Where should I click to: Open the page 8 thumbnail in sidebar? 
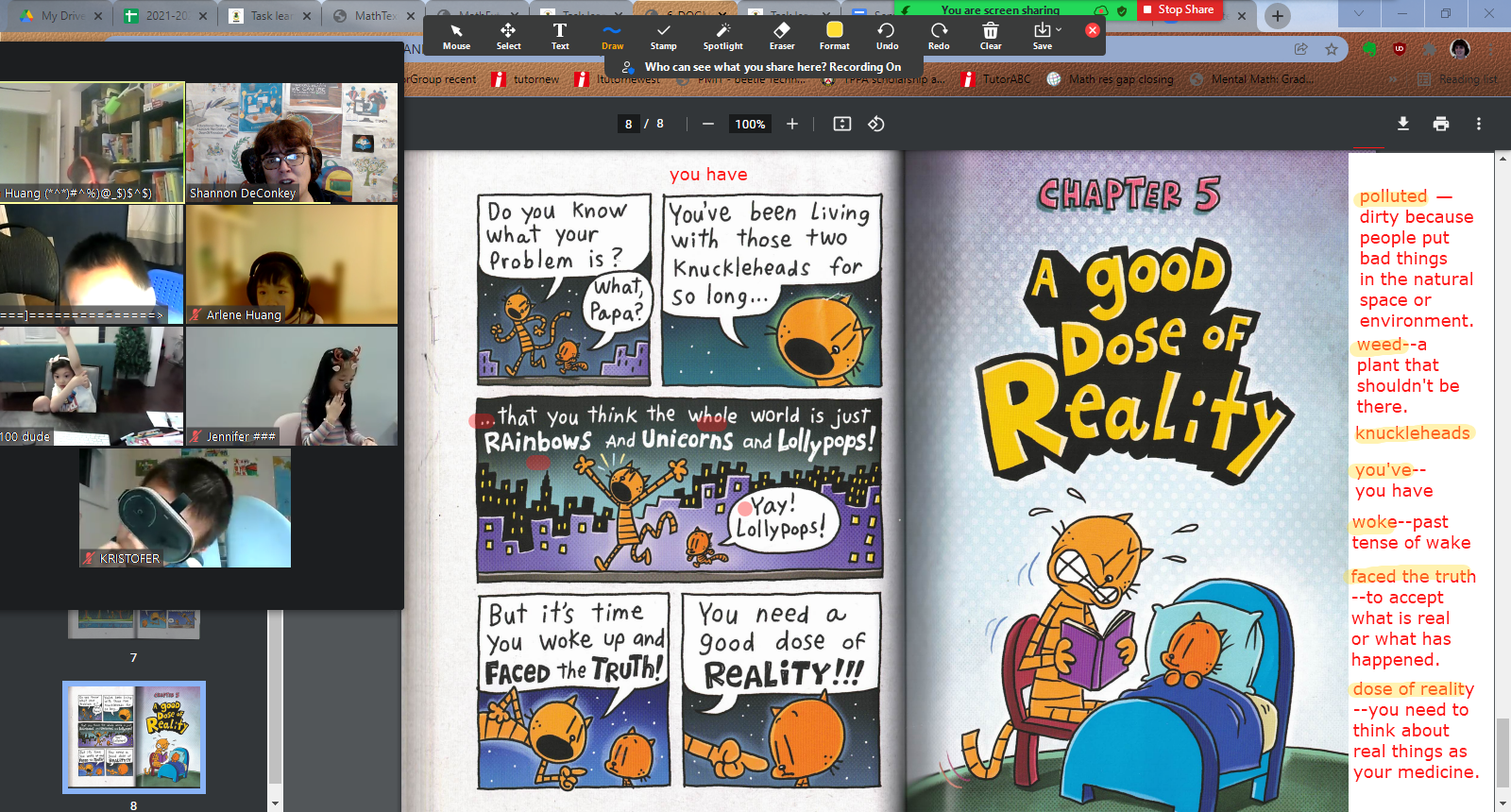134,737
